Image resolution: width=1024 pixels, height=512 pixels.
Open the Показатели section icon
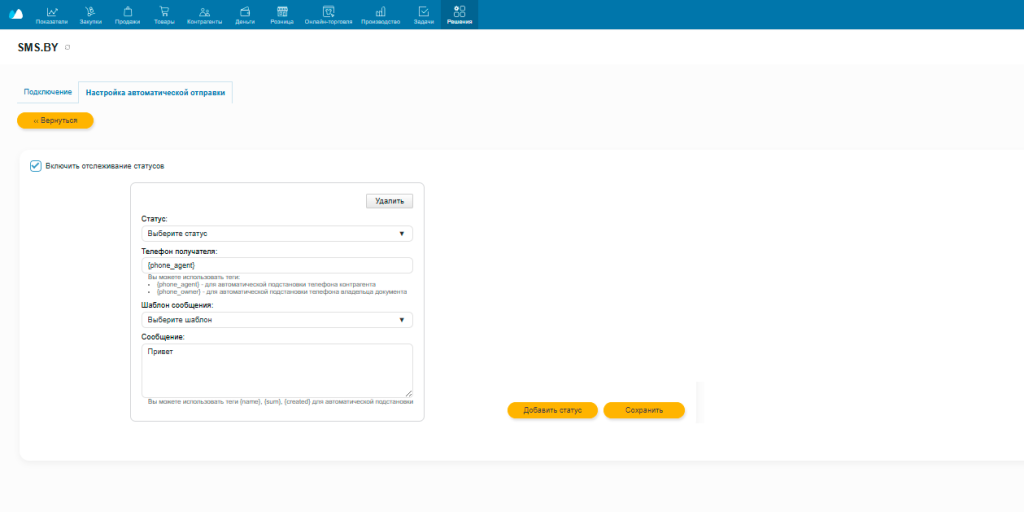tap(52, 11)
